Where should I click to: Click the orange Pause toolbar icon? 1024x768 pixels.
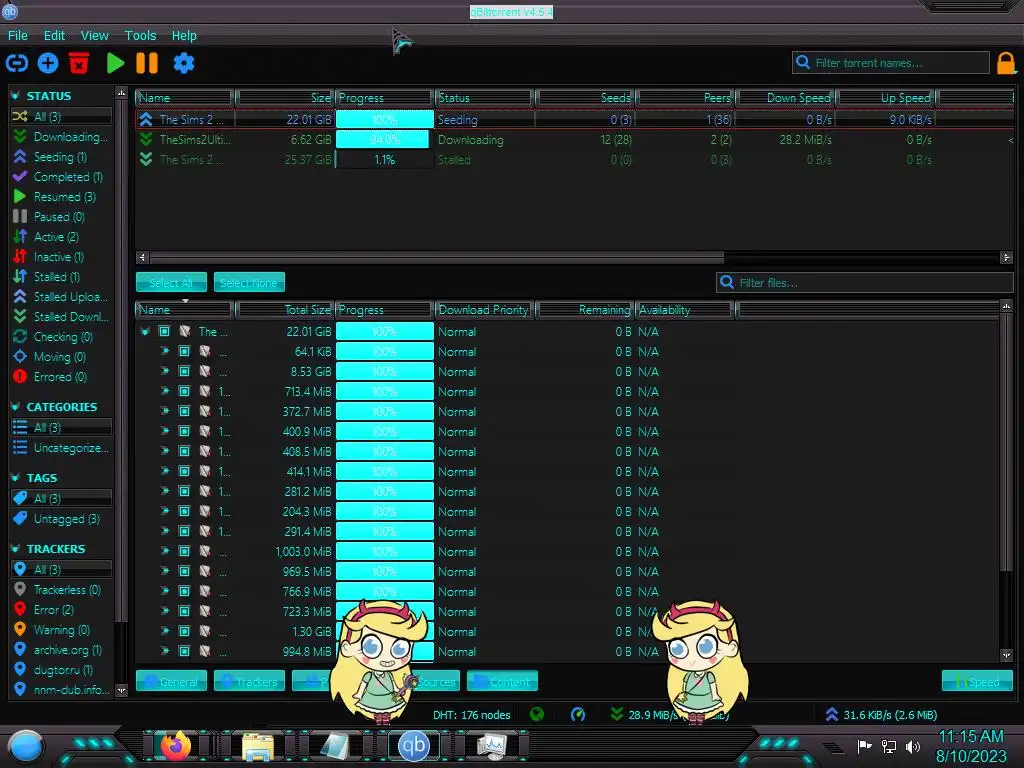(x=147, y=63)
